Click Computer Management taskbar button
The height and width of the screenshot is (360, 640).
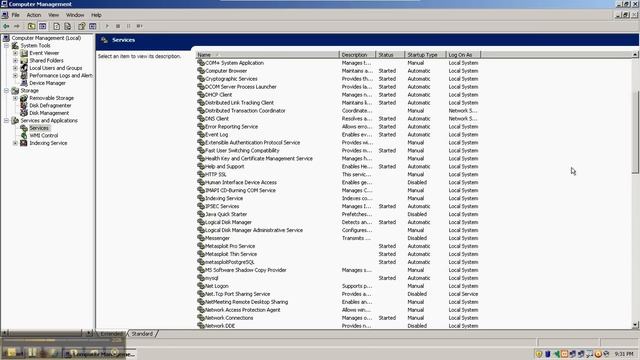pos(100,353)
